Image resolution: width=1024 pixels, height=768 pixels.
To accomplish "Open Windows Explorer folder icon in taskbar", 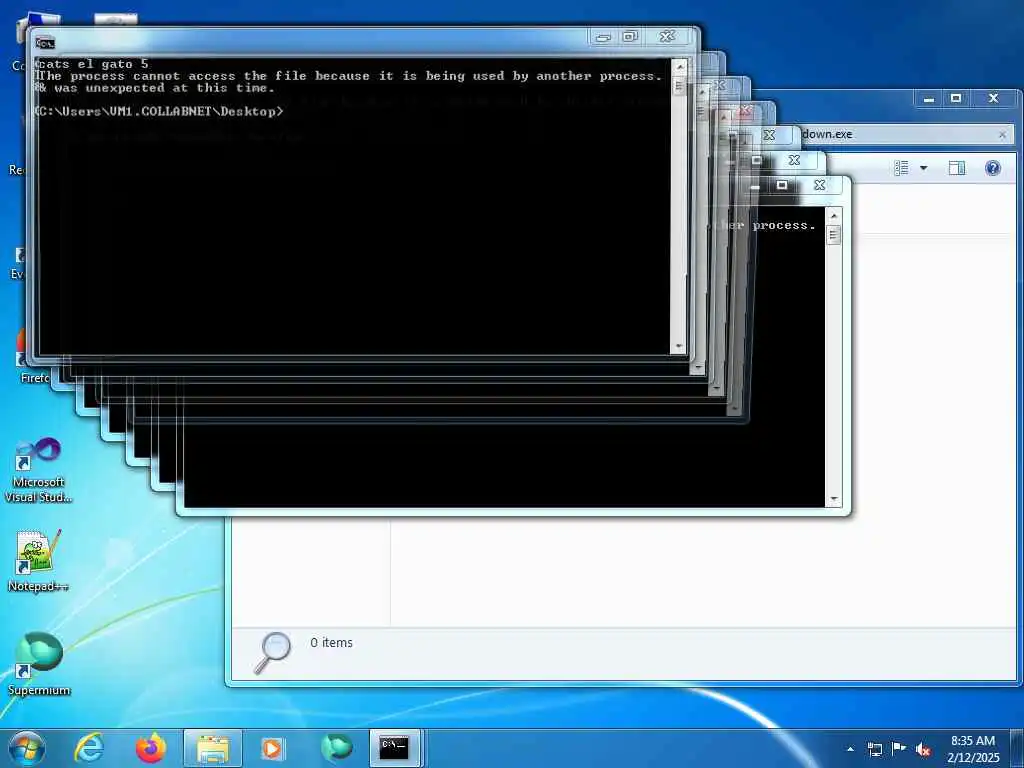I will tap(213, 748).
